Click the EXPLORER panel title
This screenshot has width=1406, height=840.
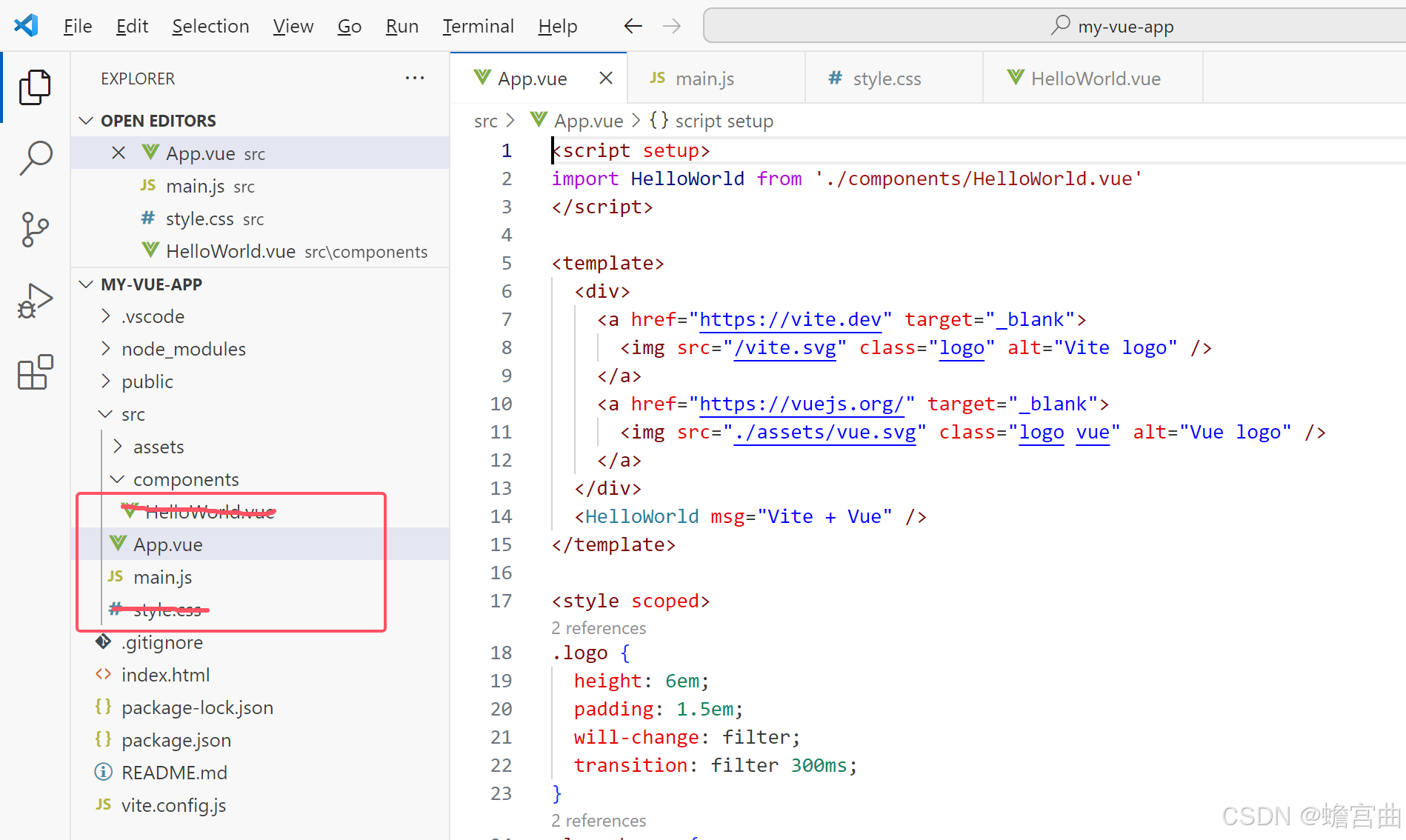138,79
